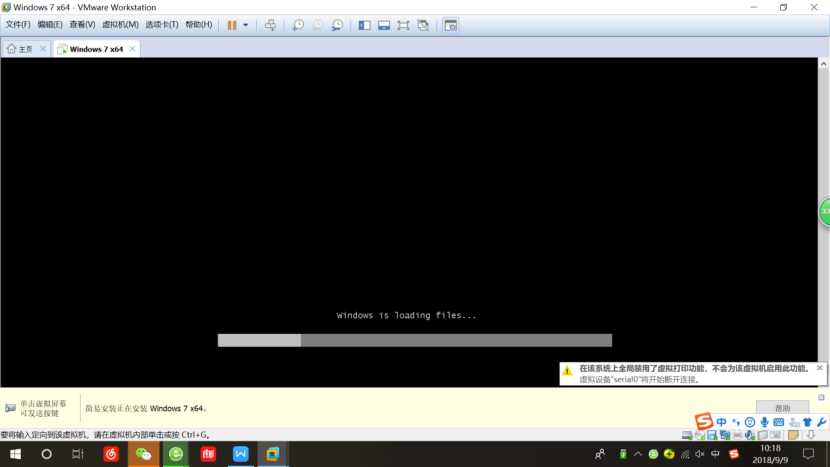Open Task View on the taskbar
Image resolution: width=830 pixels, height=467 pixels.
[x=78, y=454]
